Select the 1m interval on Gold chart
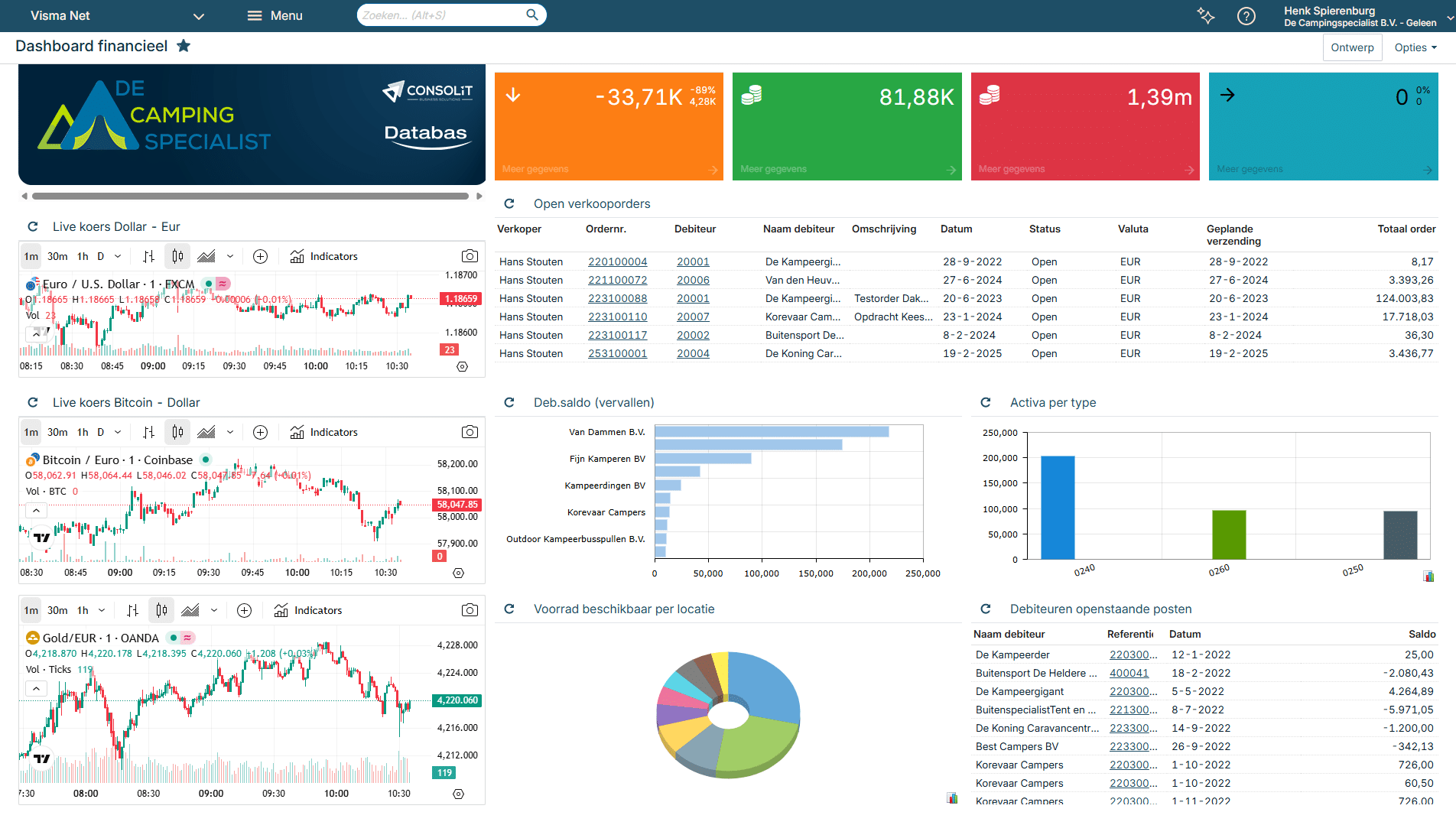This screenshot has height=825, width=1456. click(31, 610)
